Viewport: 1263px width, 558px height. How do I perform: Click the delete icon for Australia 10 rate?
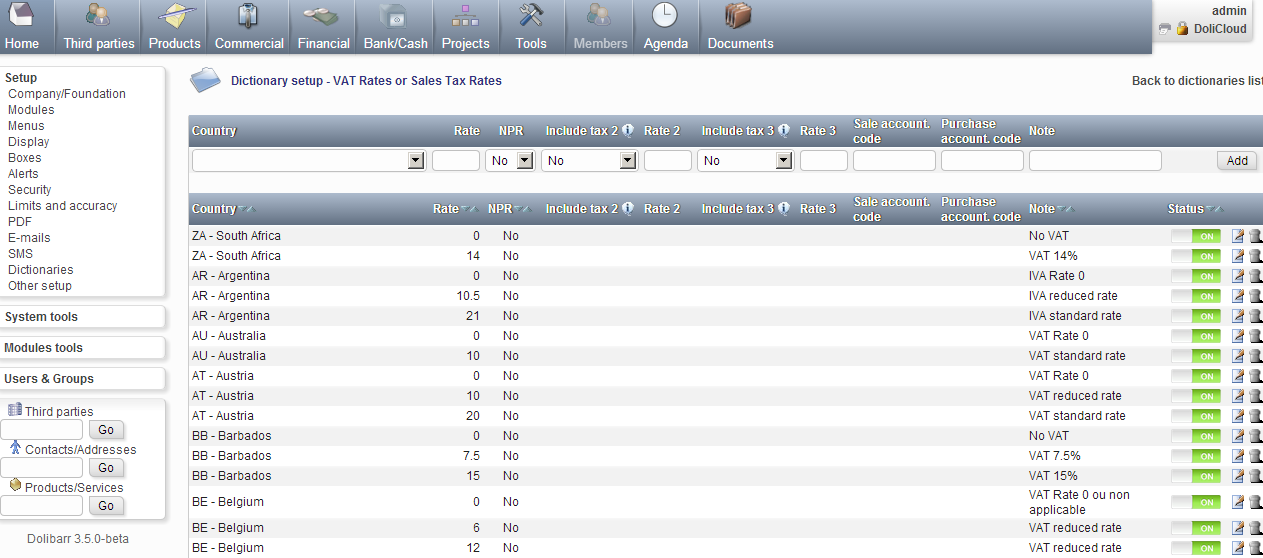click(x=1255, y=356)
